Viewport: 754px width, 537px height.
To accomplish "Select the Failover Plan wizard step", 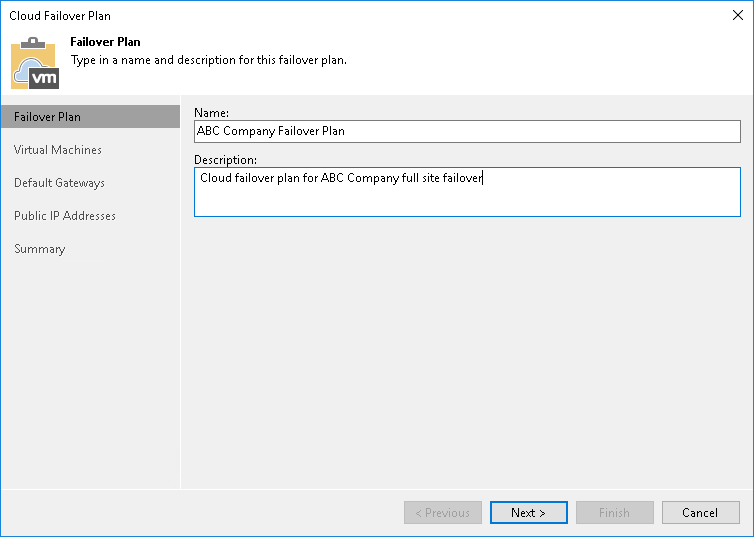I will click(x=90, y=117).
